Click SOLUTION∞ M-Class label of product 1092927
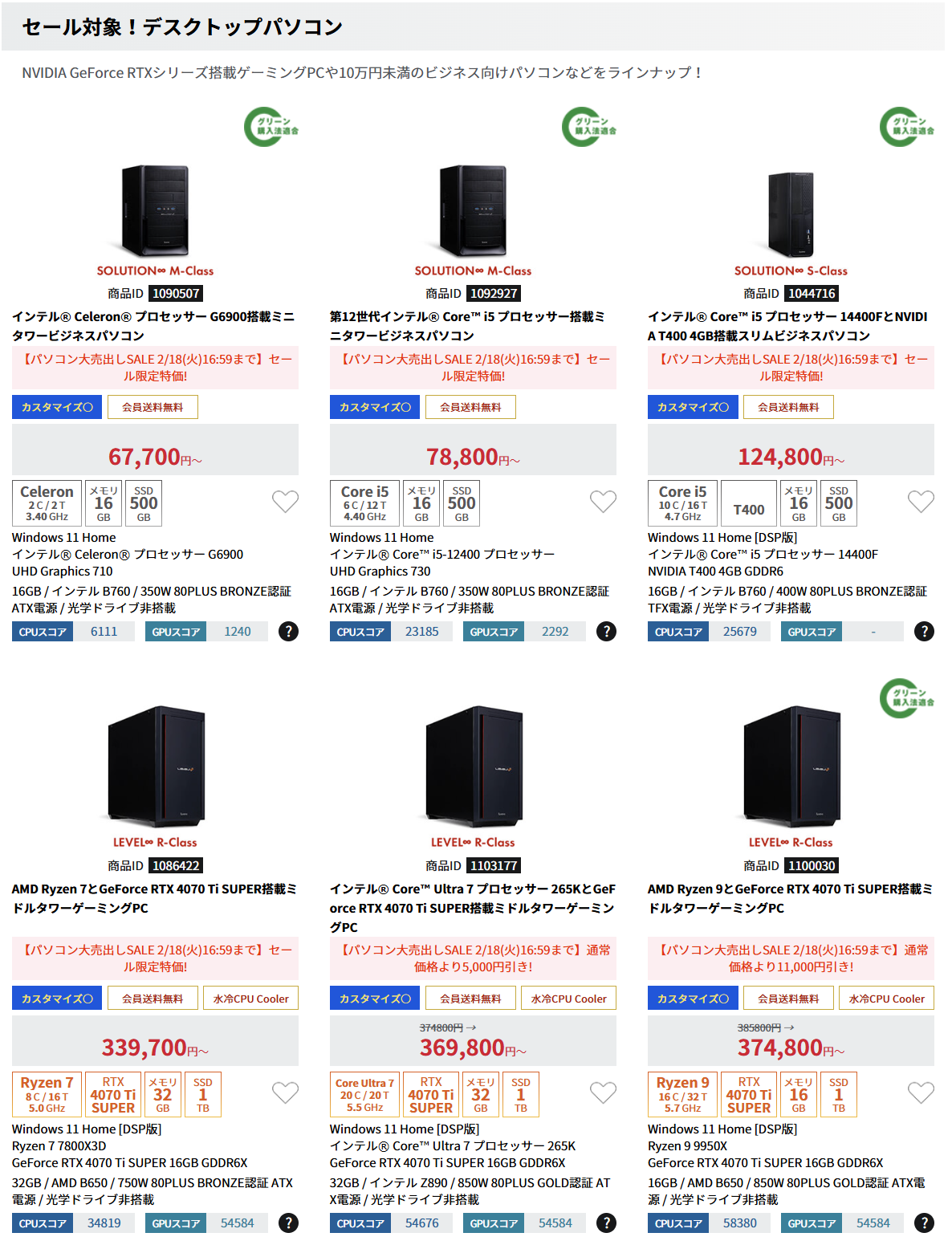This screenshot has height=1245, width=952. pyautogui.click(x=473, y=271)
